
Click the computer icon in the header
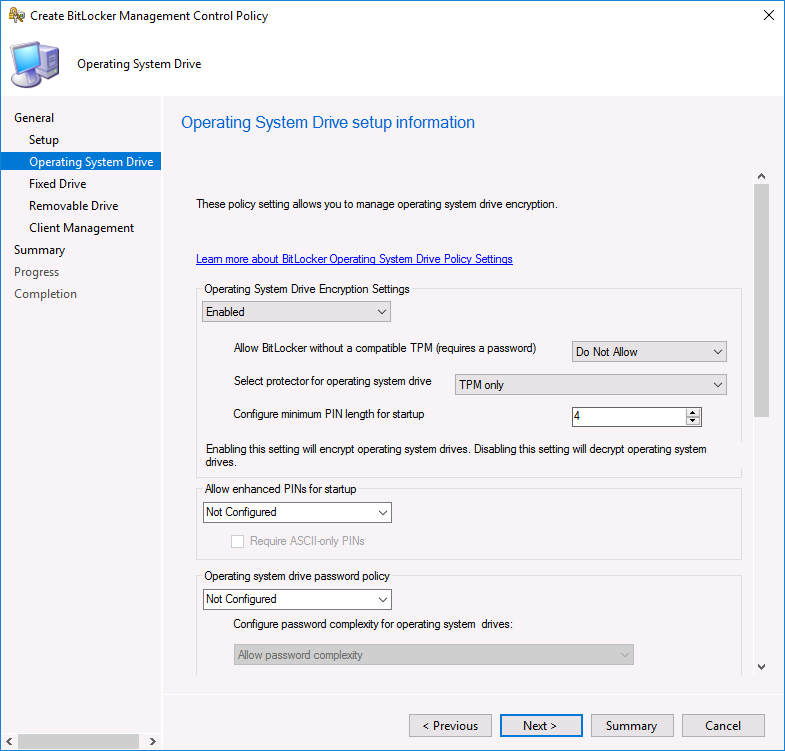point(35,64)
